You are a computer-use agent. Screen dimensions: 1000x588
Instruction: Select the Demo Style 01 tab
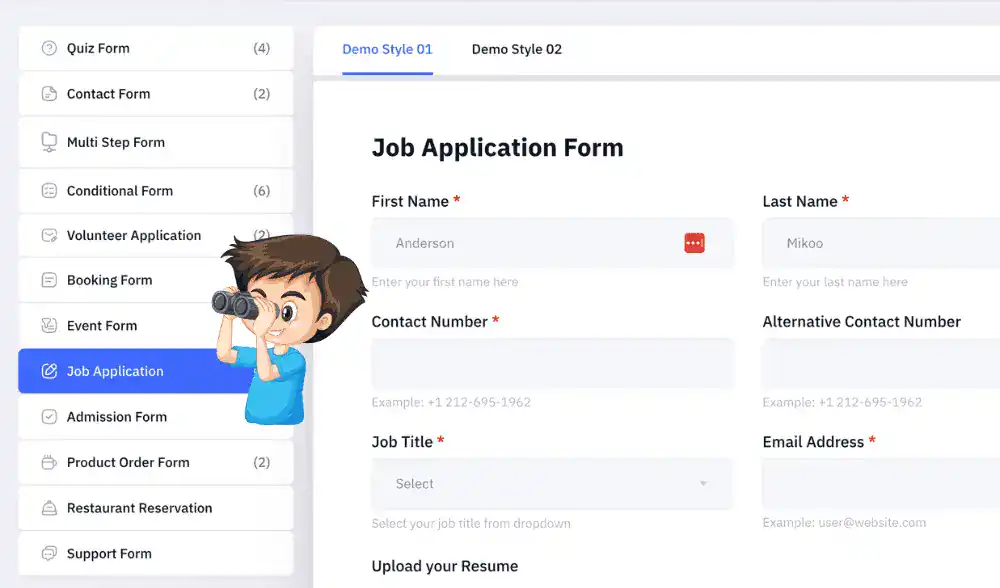coord(387,49)
